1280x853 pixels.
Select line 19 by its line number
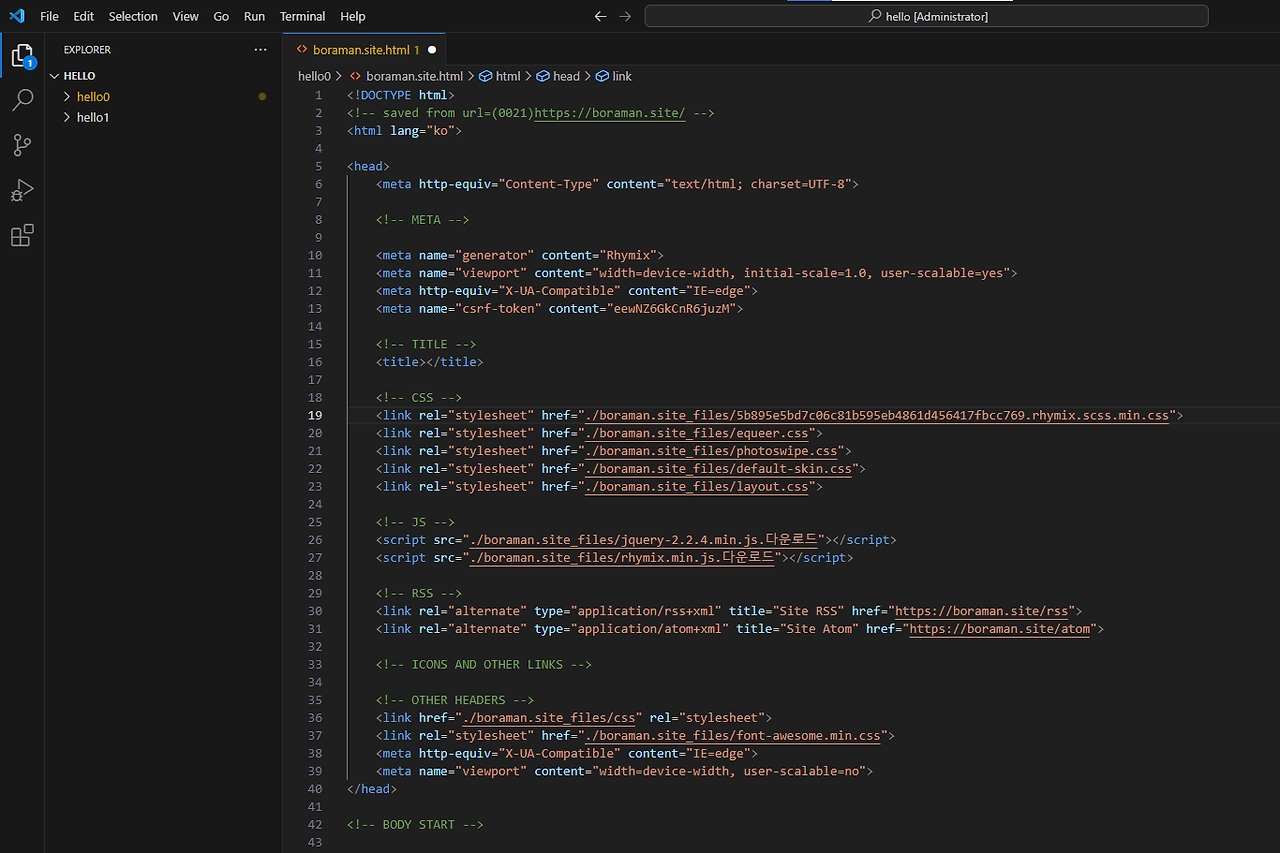315,415
